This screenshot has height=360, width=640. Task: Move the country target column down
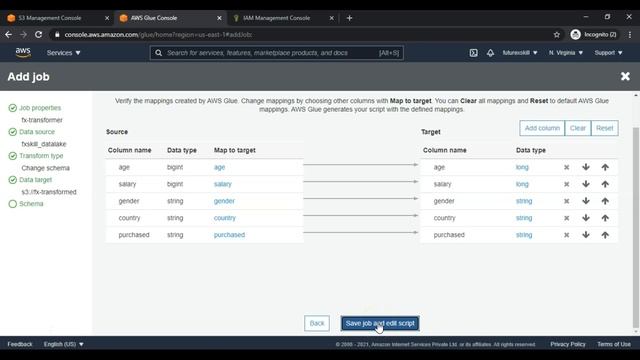tap(586, 218)
